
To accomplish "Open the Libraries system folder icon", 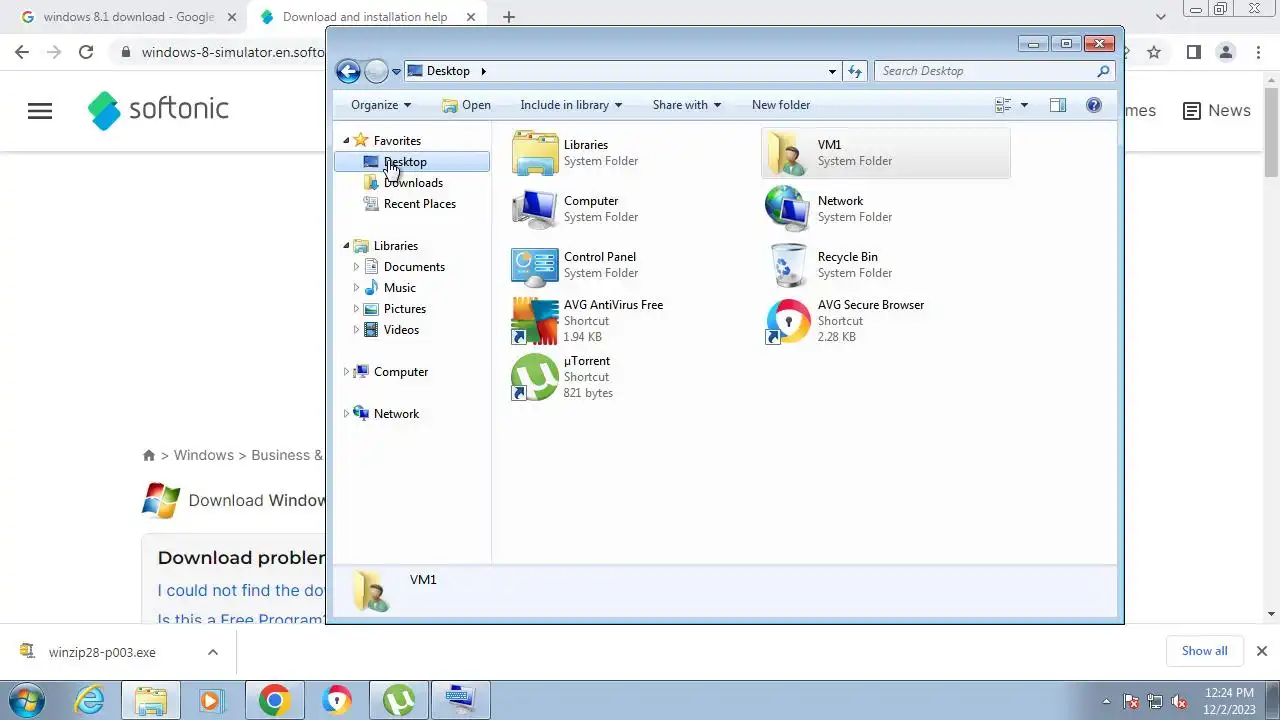I will click(535, 153).
